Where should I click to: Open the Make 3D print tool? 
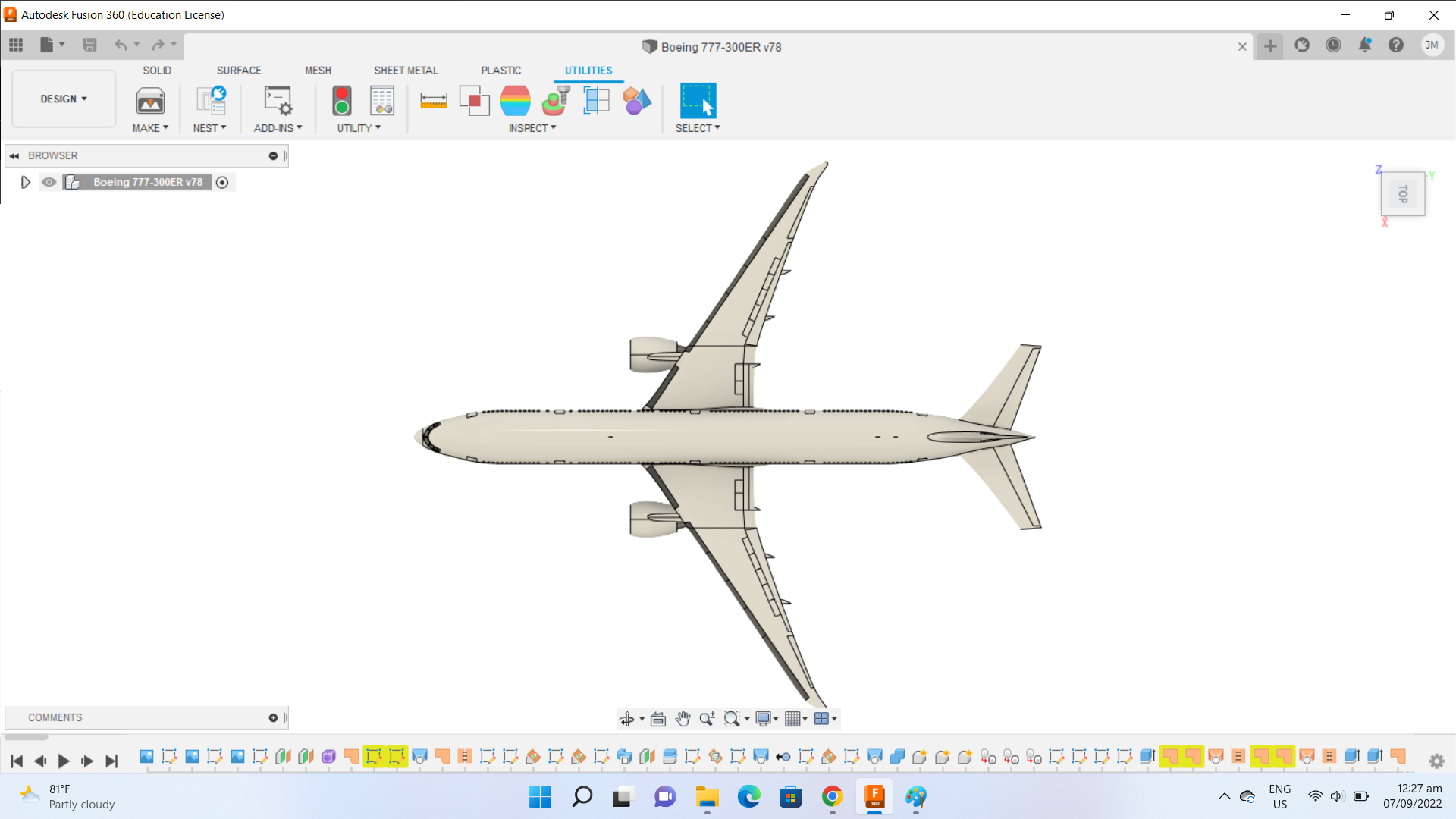pos(150,101)
